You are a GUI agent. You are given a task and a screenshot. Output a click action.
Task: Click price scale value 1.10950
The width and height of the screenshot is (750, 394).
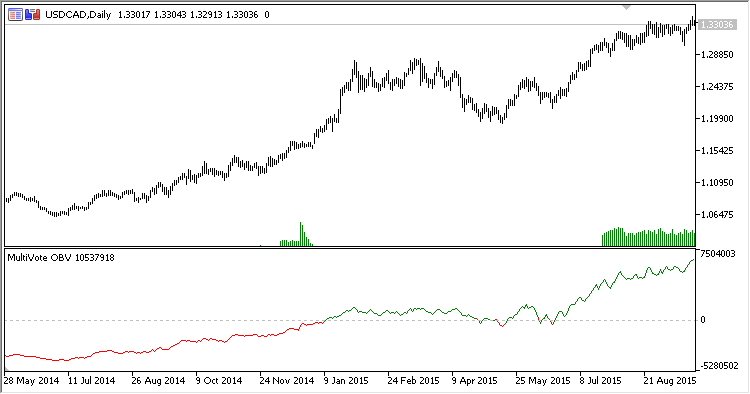coord(717,183)
